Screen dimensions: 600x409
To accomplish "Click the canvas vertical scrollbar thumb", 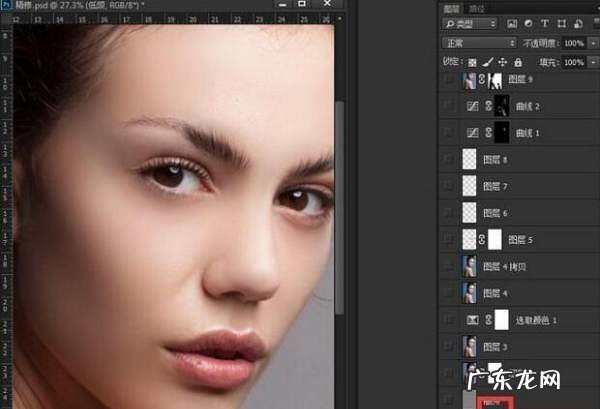I will click(x=339, y=207).
